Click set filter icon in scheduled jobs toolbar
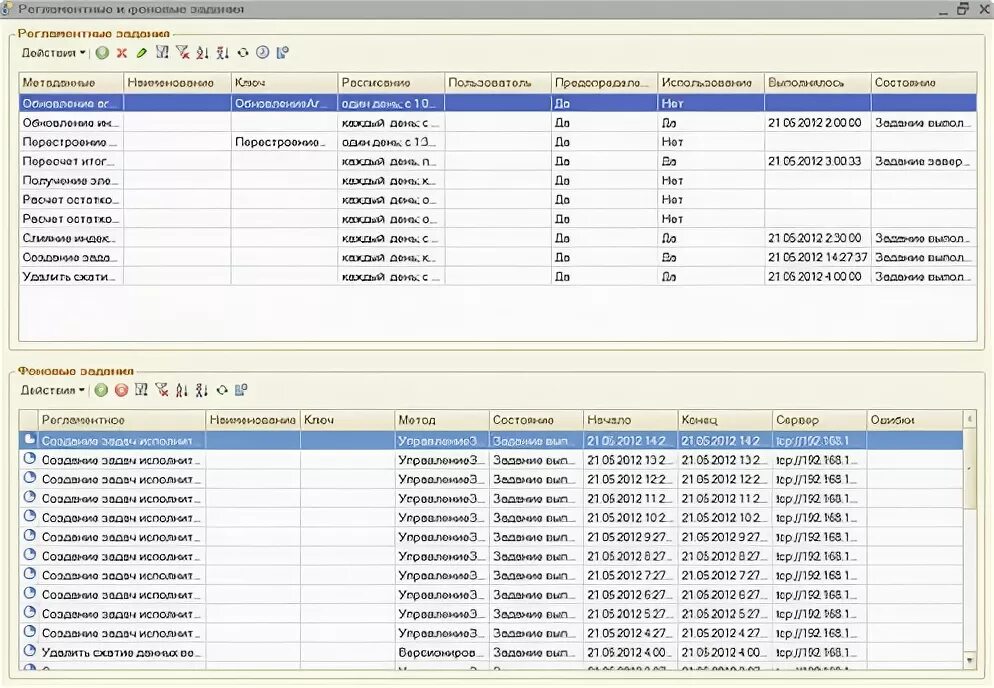Image resolution: width=994 pixels, height=688 pixels. coord(162,53)
